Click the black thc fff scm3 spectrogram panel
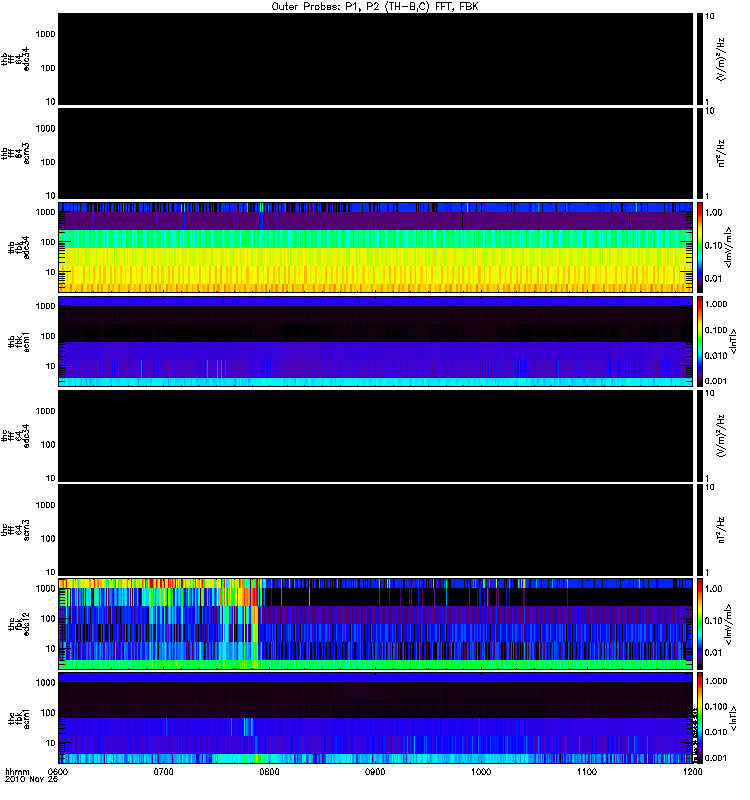 (375, 530)
